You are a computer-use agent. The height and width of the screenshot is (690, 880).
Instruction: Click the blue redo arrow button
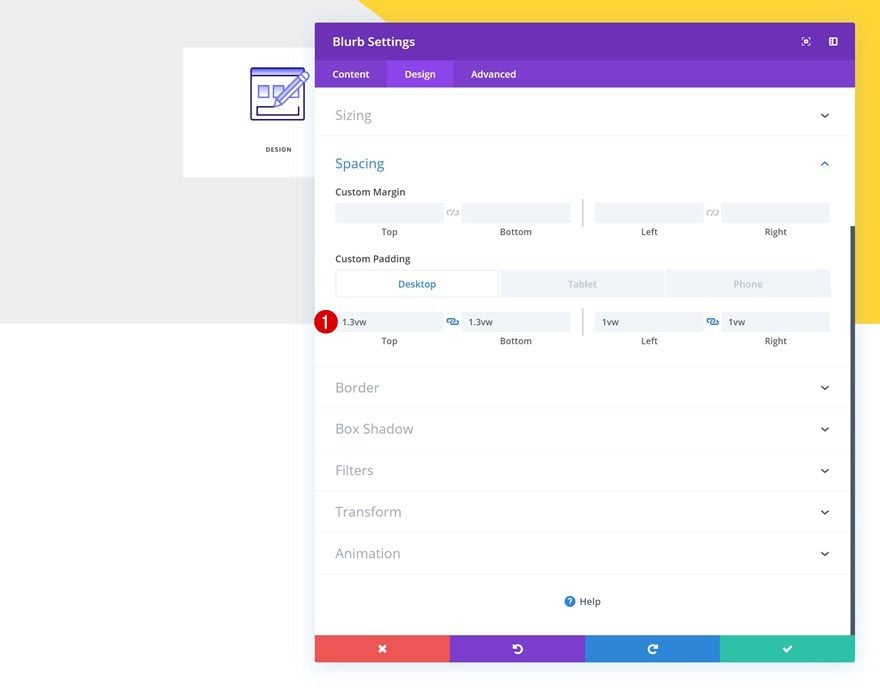[x=652, y=648]
